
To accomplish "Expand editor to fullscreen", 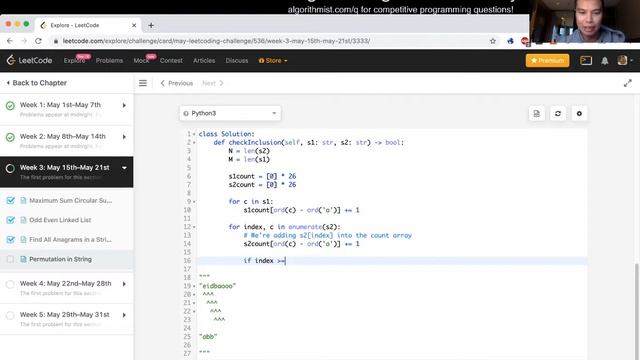I will [x=627, y=83].
